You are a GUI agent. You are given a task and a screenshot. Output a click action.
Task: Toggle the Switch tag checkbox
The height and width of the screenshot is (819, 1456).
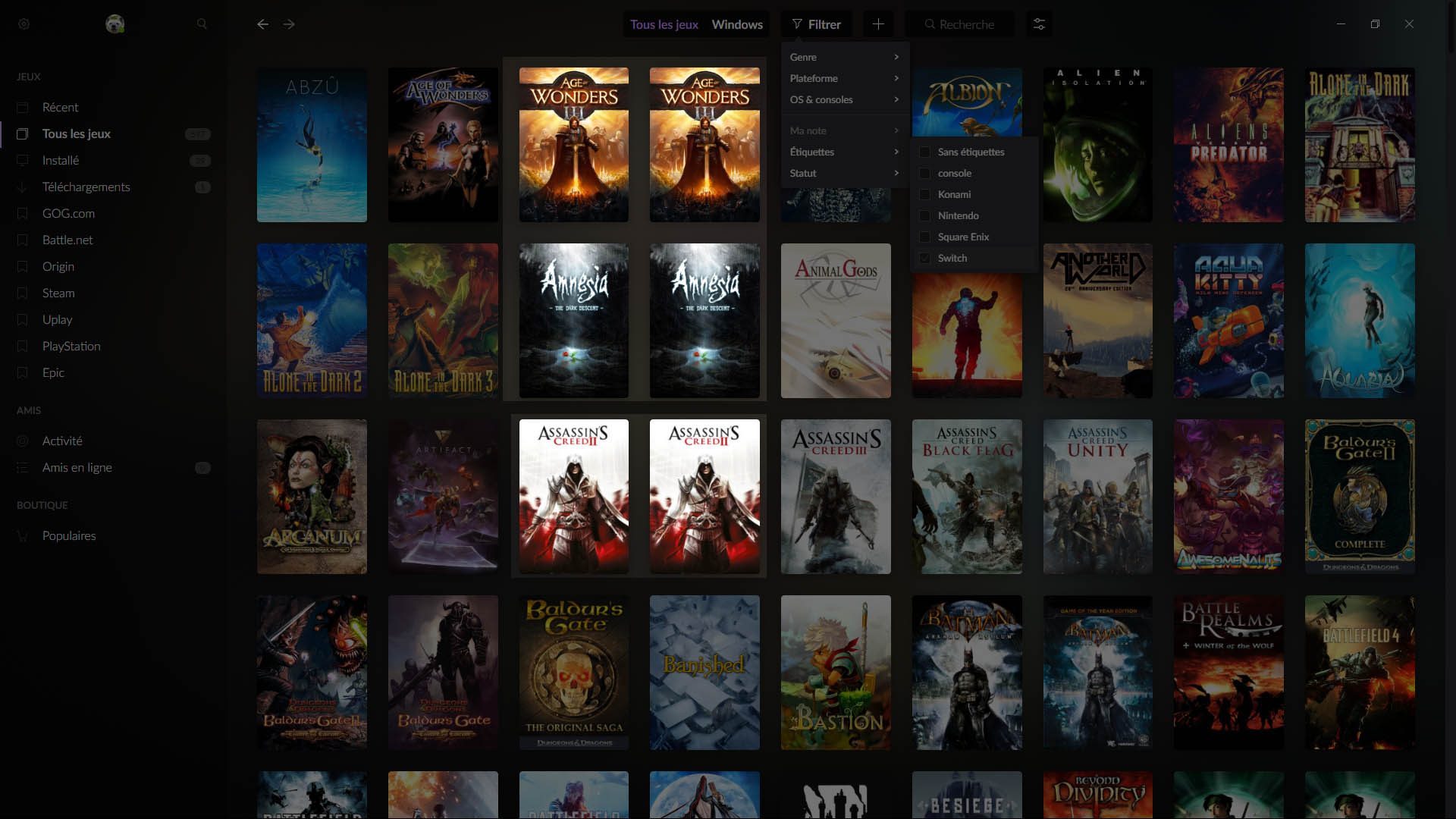[924, 259]
